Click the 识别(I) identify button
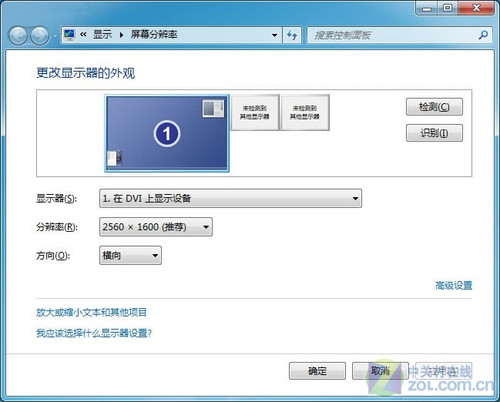The height and width of the screenshot is (402, 500). point(434,133)
